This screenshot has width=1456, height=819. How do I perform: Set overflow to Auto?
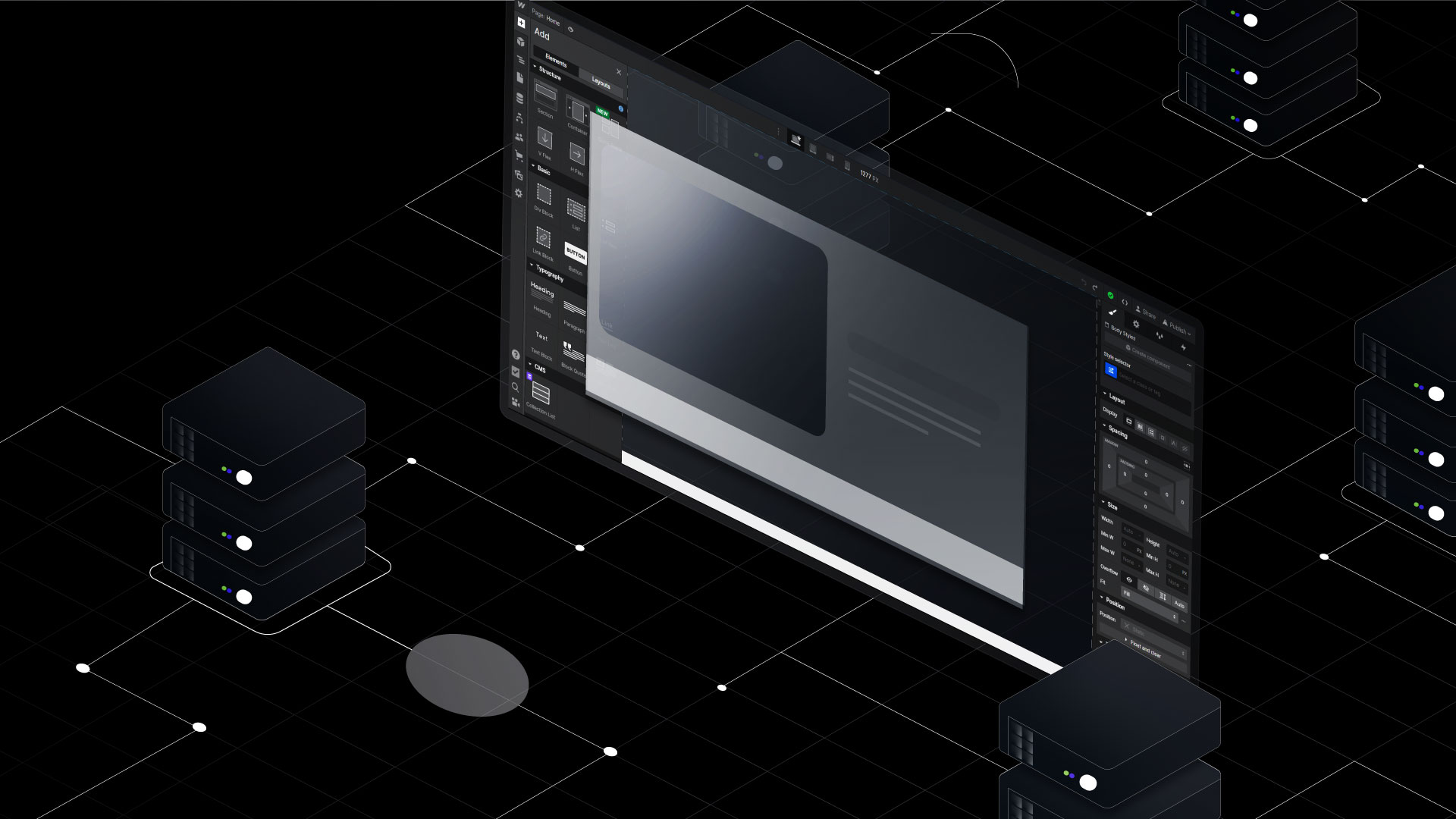coord(1179,604)
